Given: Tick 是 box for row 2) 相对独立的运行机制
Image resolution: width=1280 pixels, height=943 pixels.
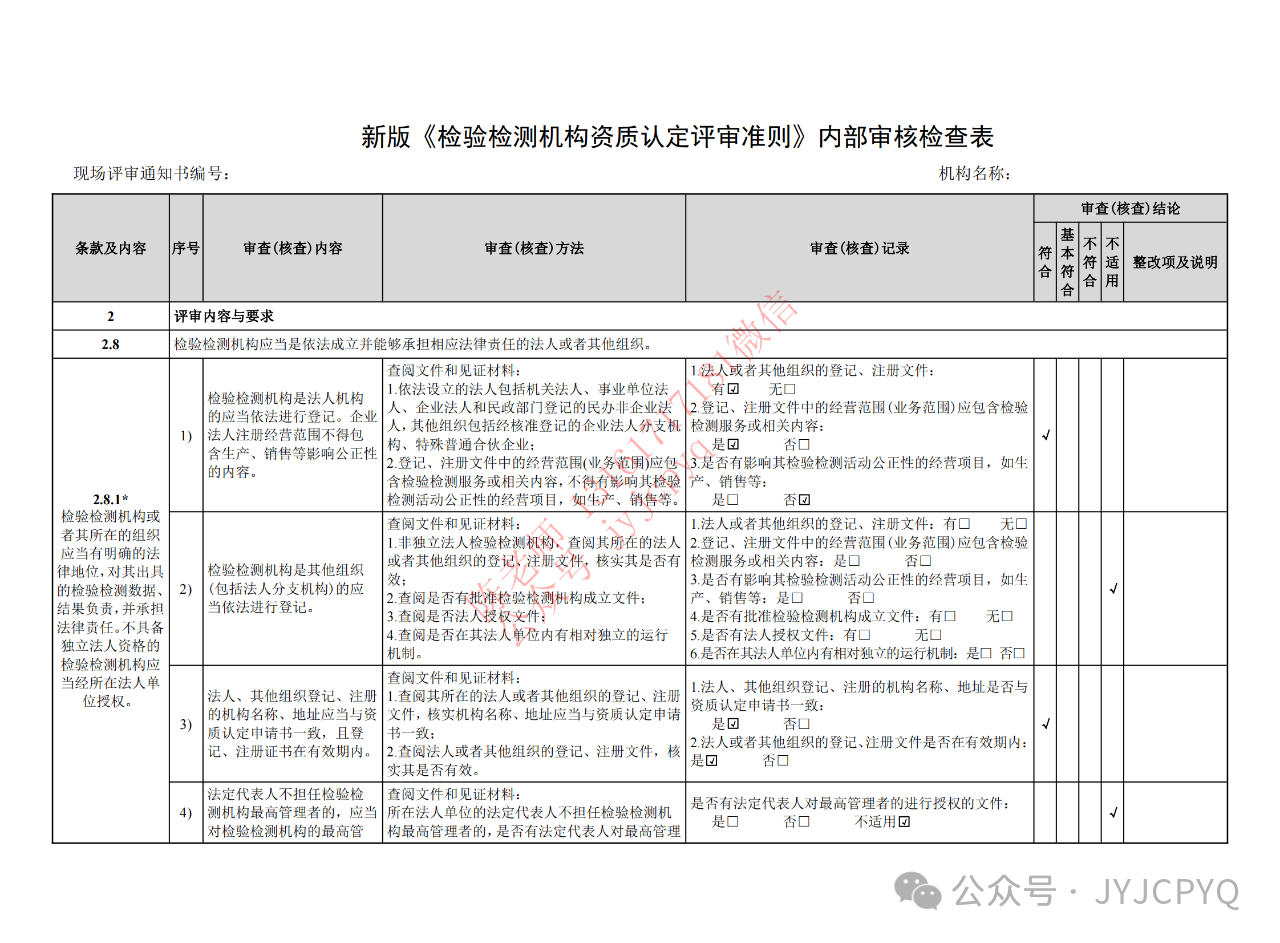Looking at the screenshot, I should [x=986, y=653].
